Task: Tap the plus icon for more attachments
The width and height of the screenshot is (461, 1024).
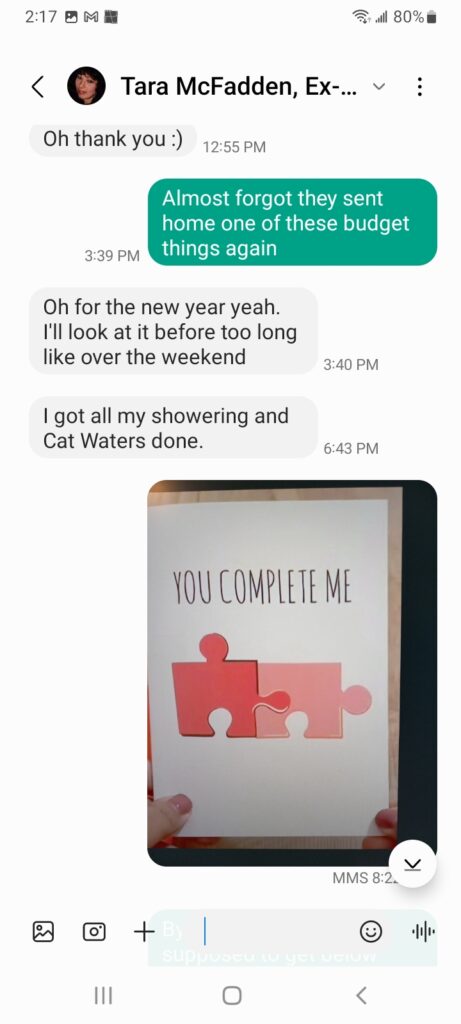Action: coord(144,932)
